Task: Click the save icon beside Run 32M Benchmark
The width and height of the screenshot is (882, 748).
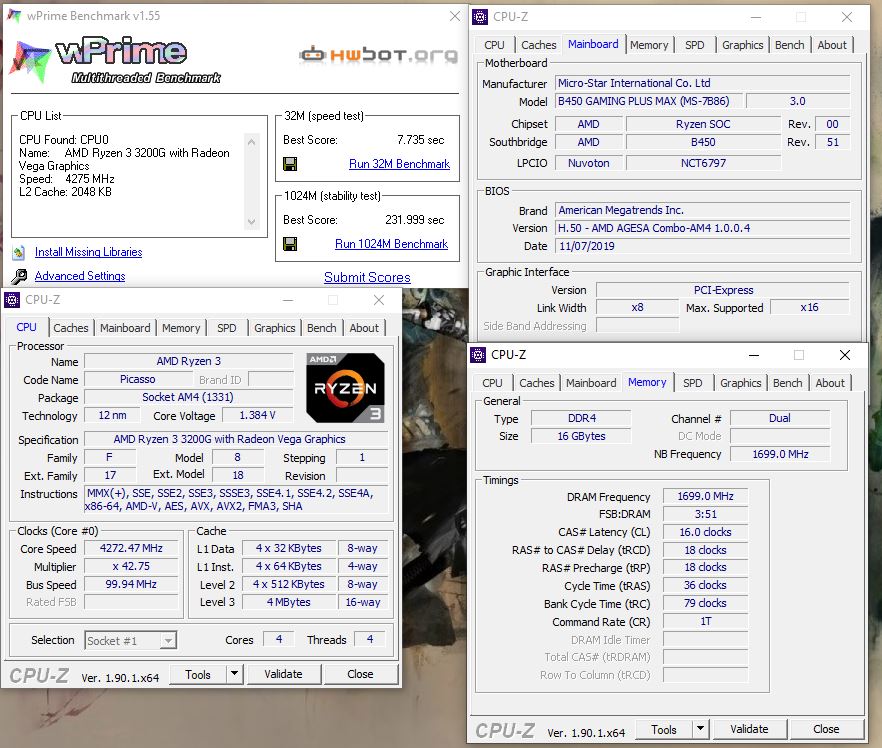Action: 290,164
